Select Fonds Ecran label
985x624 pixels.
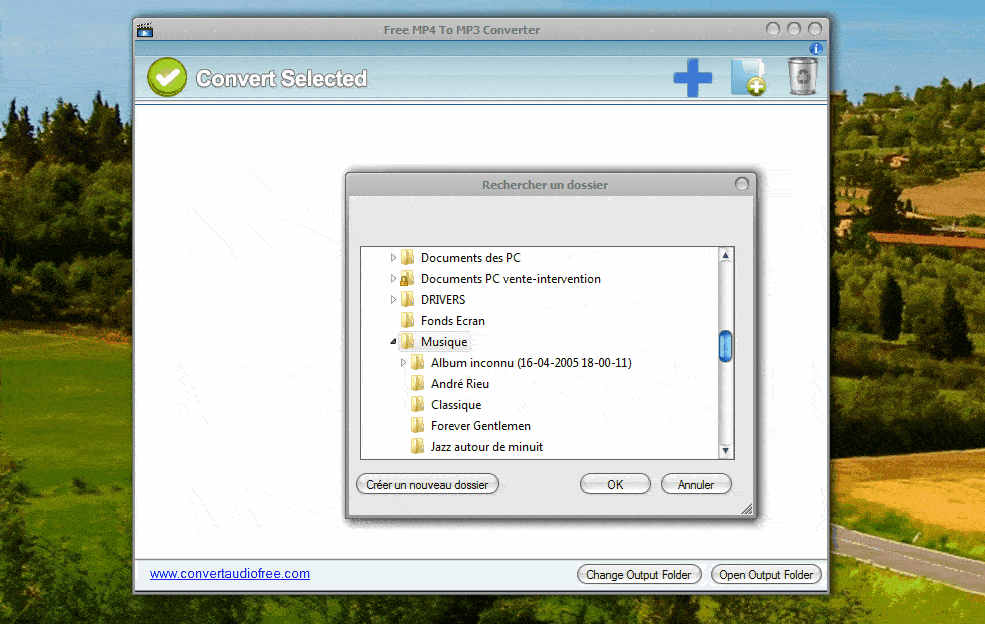pyautogui.click(x=452, y=320)
